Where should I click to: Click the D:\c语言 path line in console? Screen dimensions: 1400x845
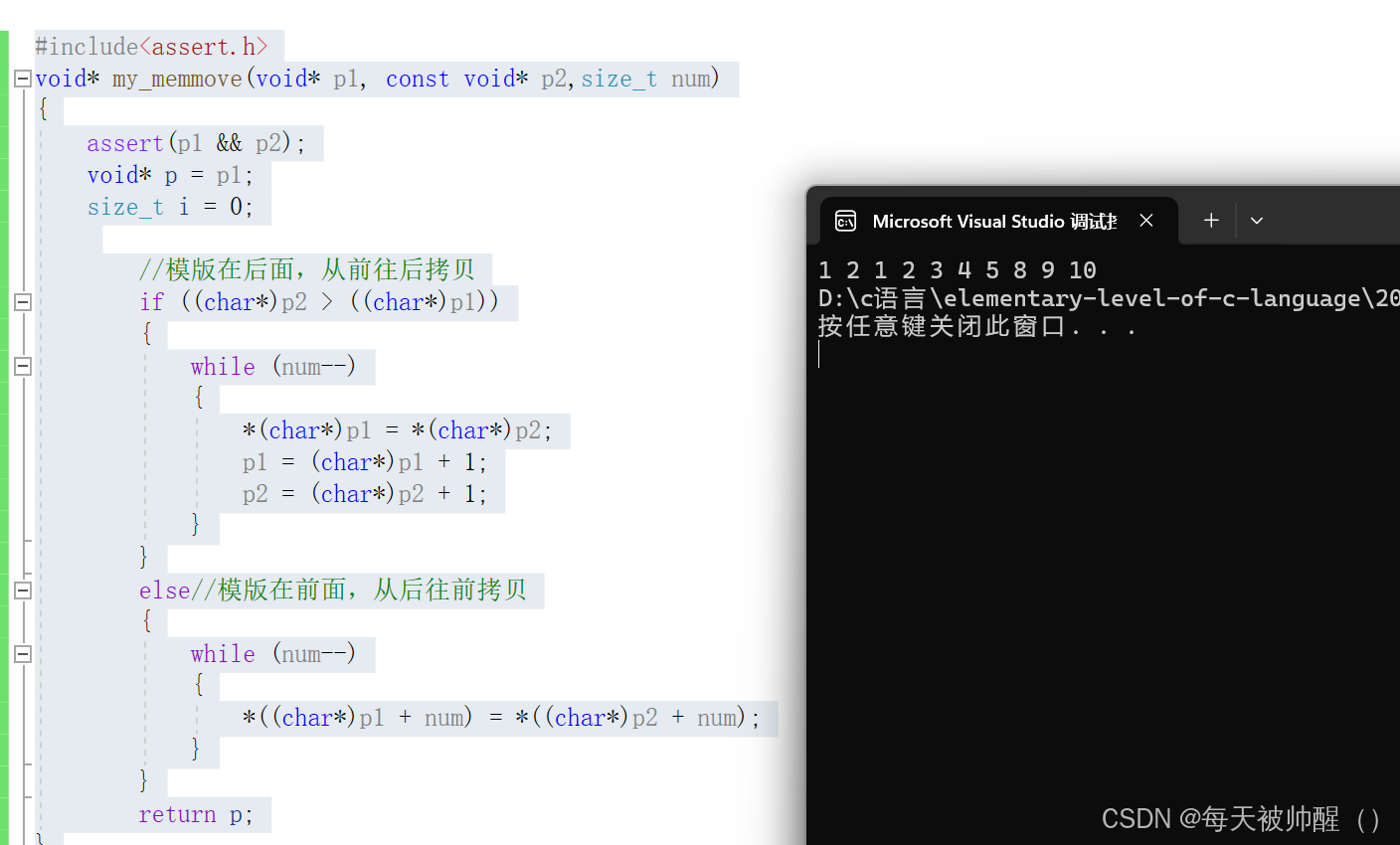1109,298
